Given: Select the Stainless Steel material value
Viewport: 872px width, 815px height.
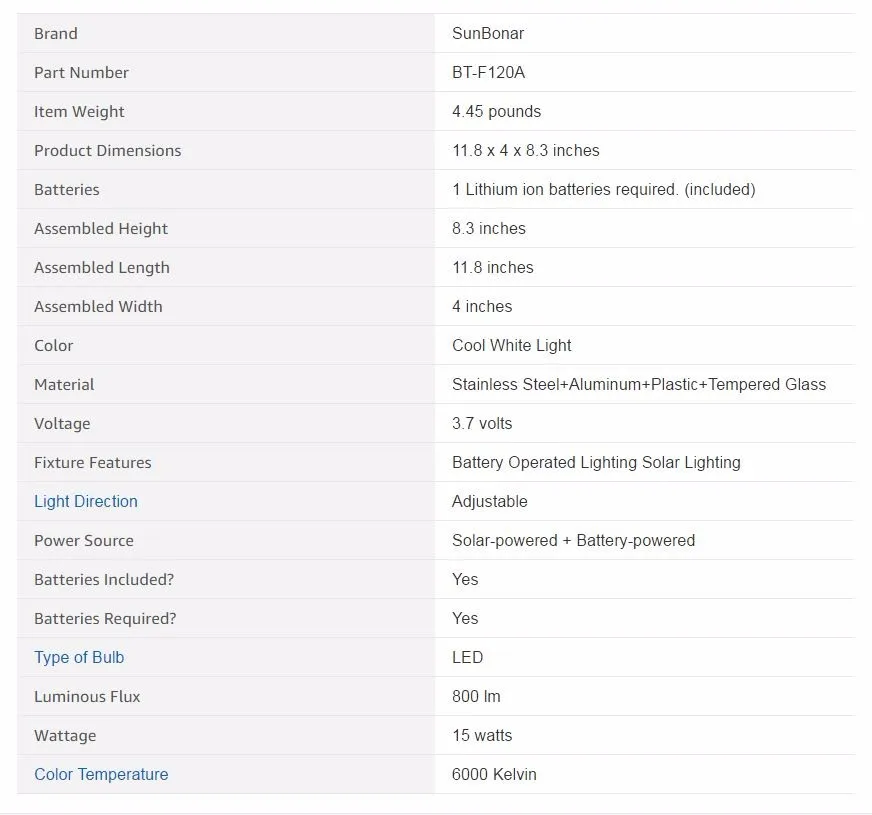Looking at the screenshot, I should click(x=639, y=384).
